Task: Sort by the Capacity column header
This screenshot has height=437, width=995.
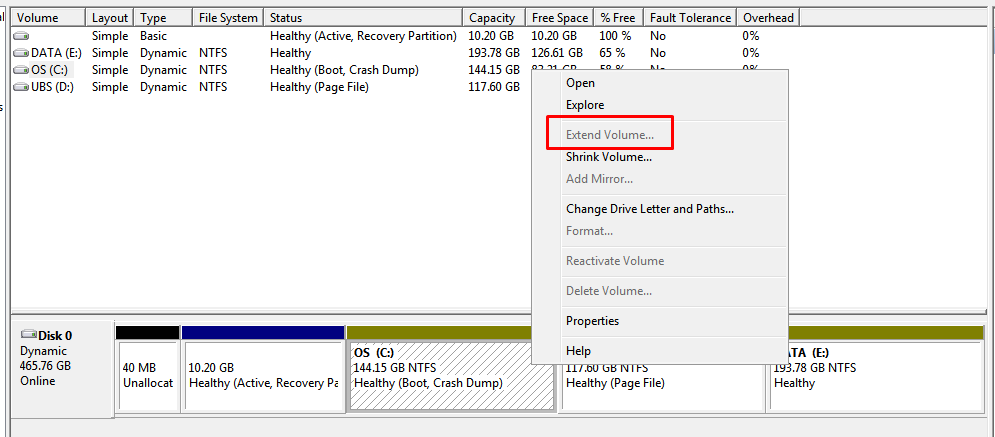Action: coord(492,18)
